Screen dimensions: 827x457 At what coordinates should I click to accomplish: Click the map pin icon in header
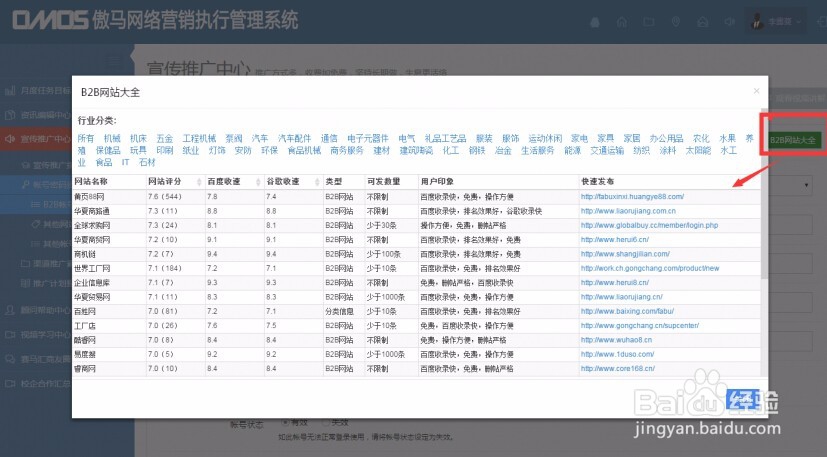click(x=676, y=22)
